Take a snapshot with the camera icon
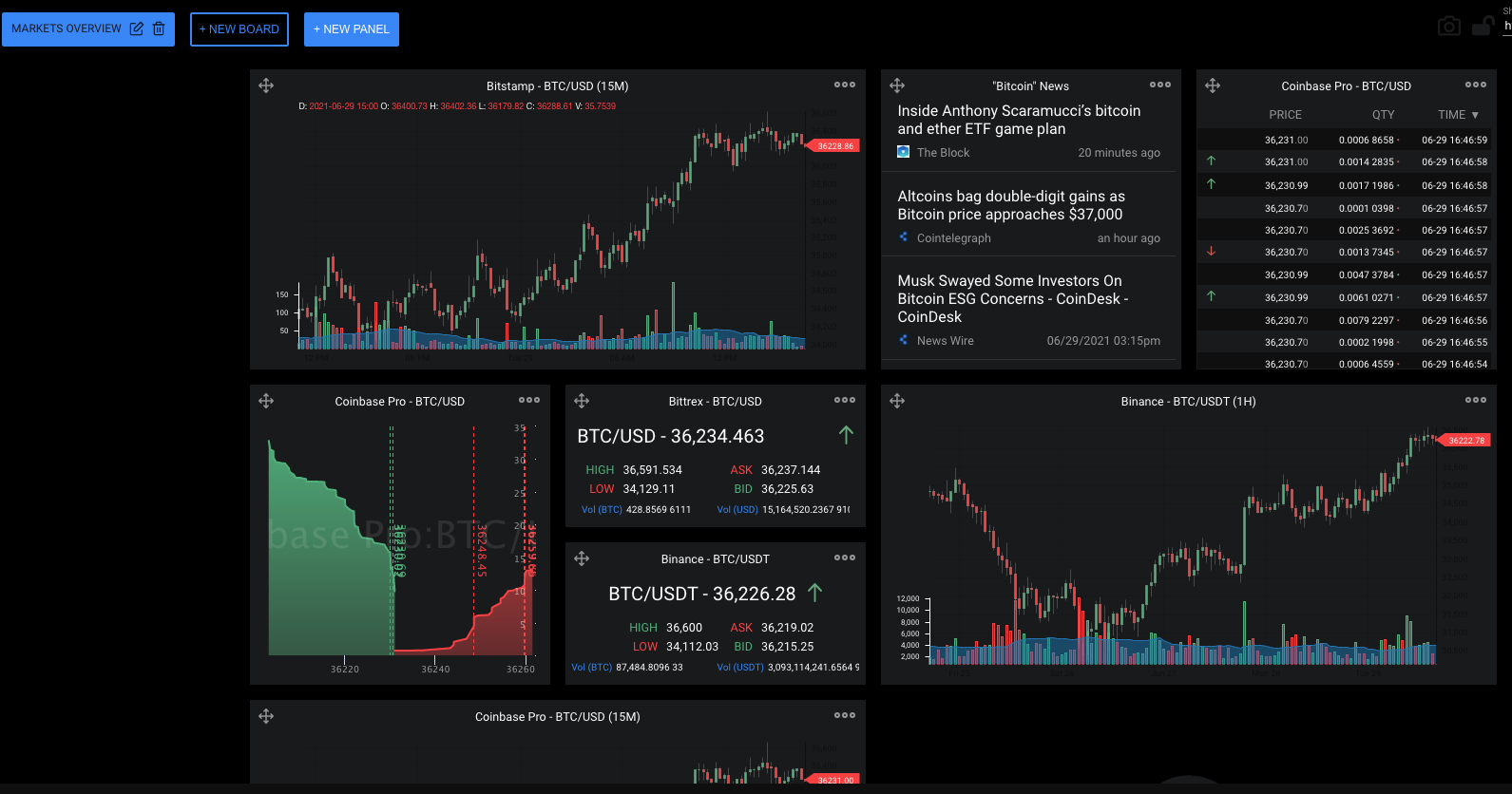 pos(1448,27)
